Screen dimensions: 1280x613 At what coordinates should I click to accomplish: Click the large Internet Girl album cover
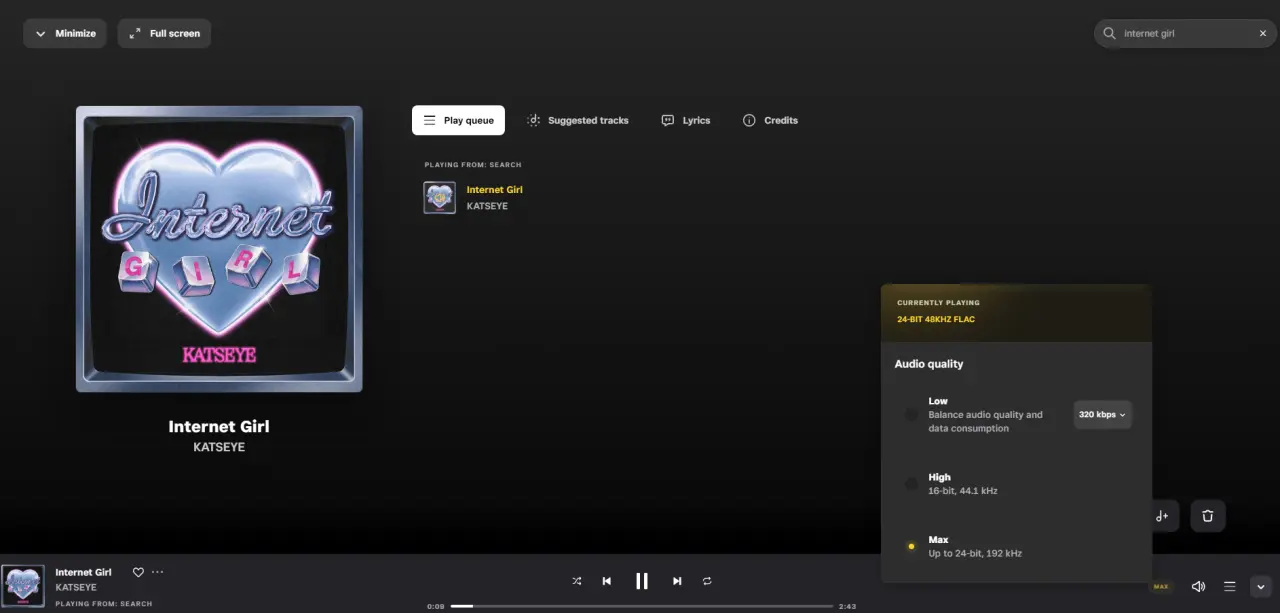pos(219,249)
